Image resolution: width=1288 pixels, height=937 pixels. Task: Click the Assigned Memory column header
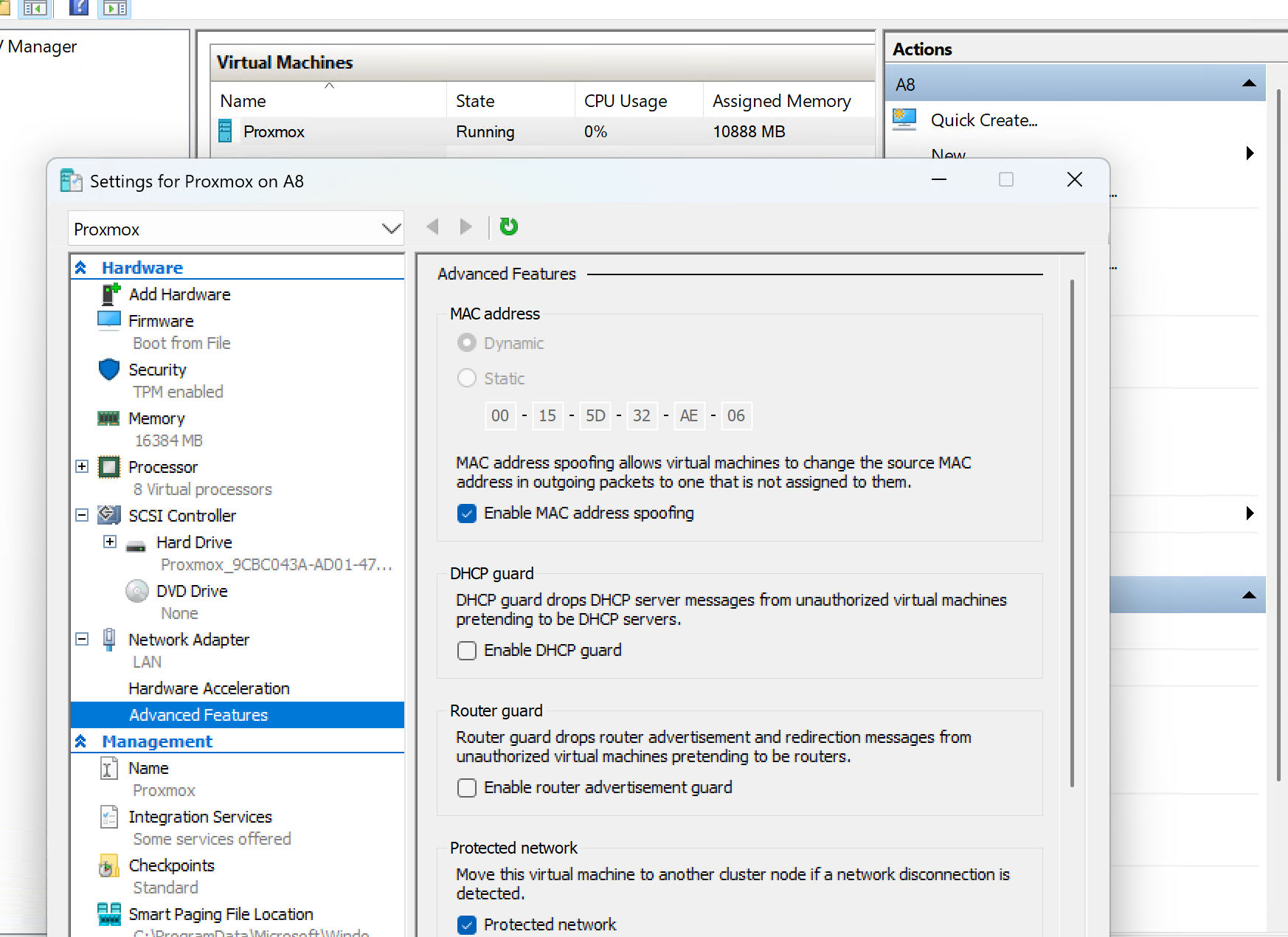coord(789,100)
